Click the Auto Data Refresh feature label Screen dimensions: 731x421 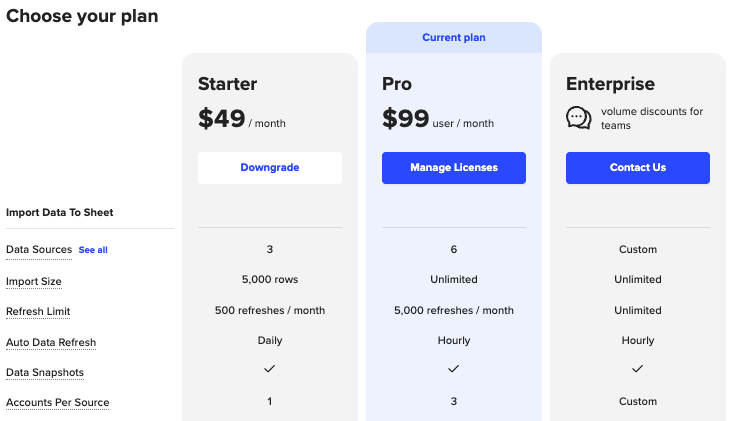(x=51, y=342)
